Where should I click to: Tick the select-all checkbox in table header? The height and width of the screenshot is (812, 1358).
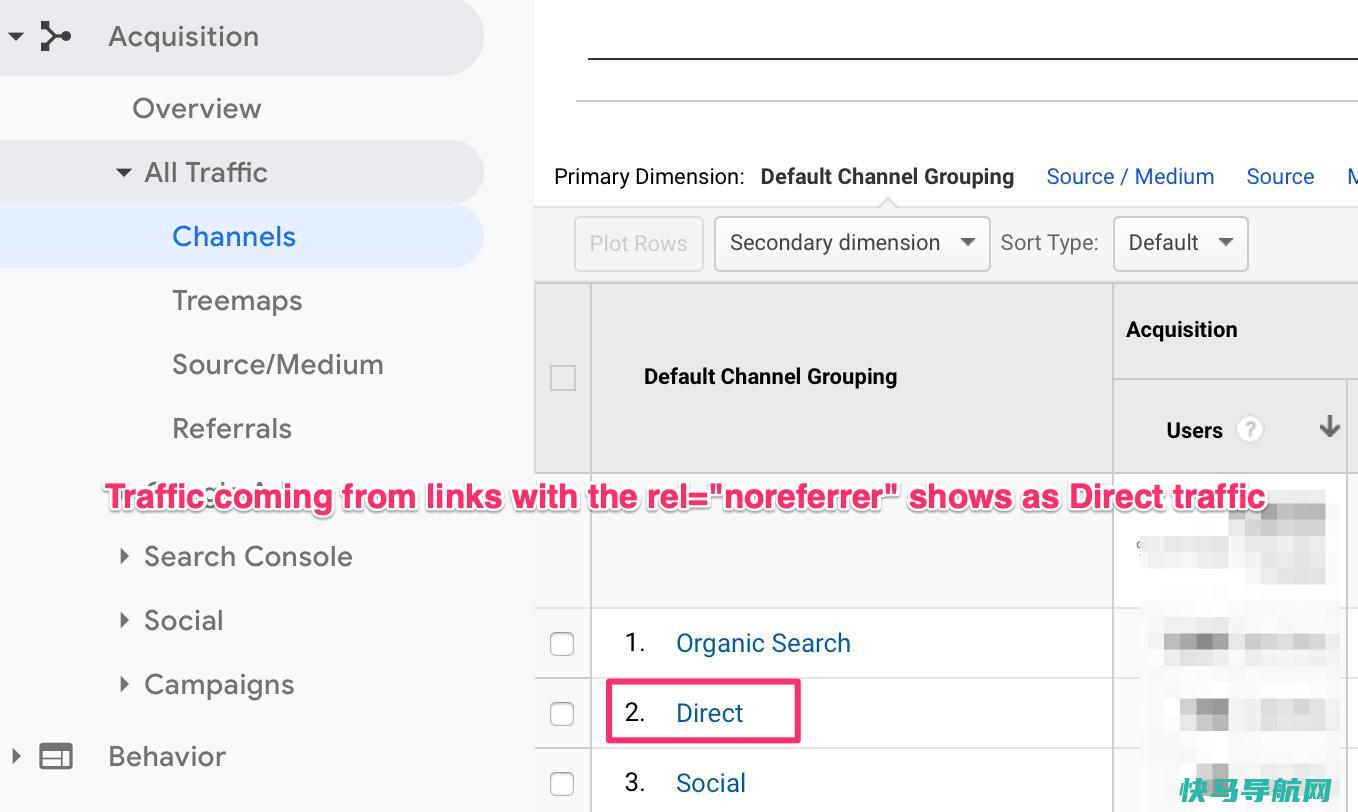(563, 378)
